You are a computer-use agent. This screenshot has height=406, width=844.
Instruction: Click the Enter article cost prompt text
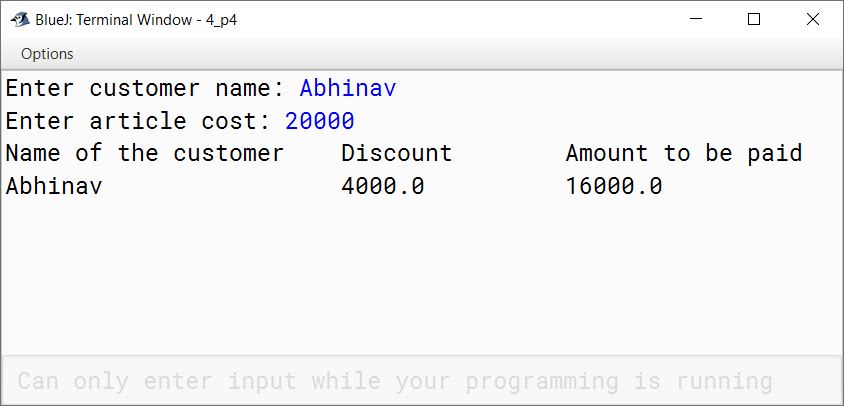pos(138,121)
